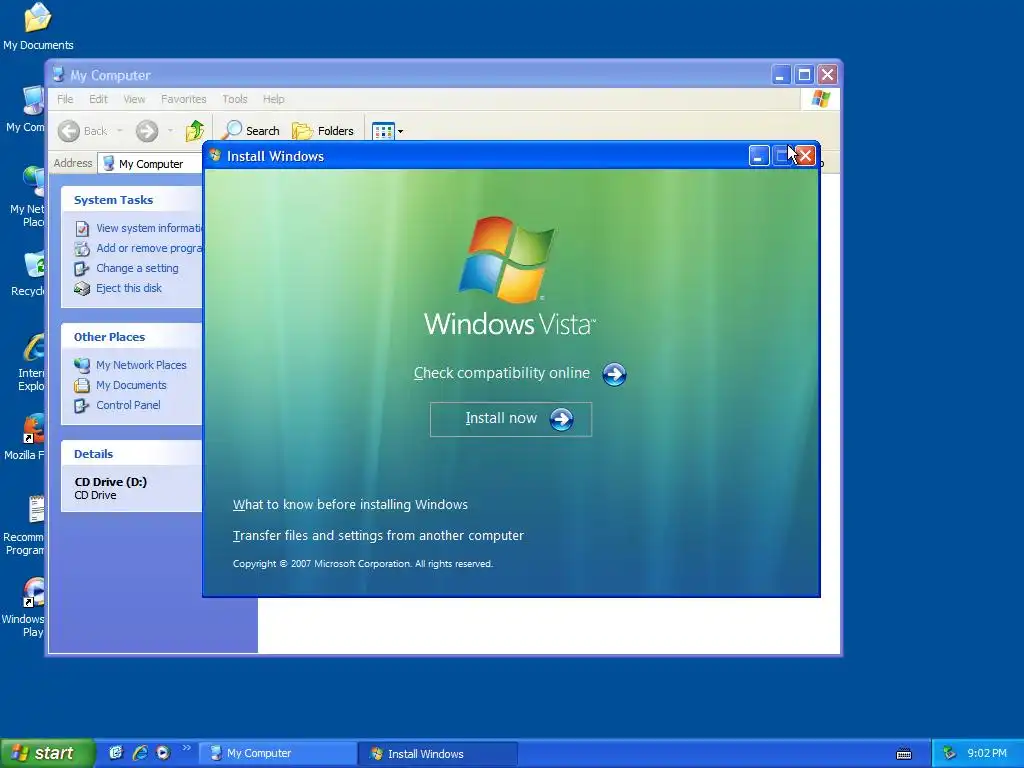Click the Check compatibility online arrow icon

614,374
